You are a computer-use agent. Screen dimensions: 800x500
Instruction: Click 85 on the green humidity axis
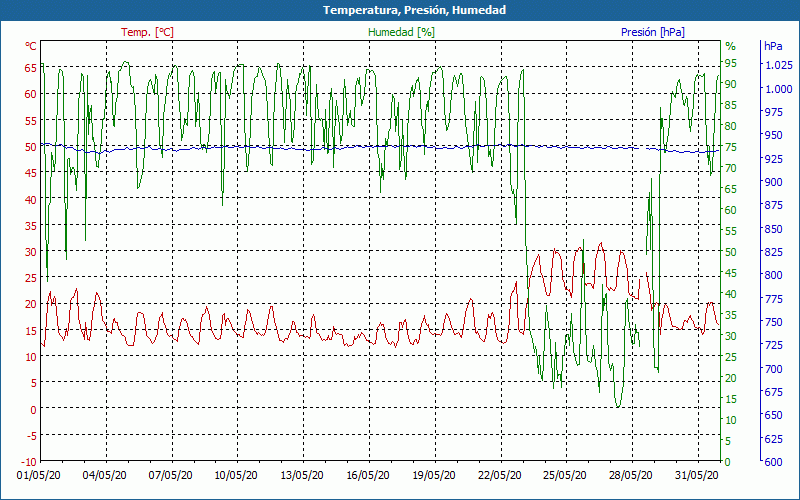tap(731, 105)
